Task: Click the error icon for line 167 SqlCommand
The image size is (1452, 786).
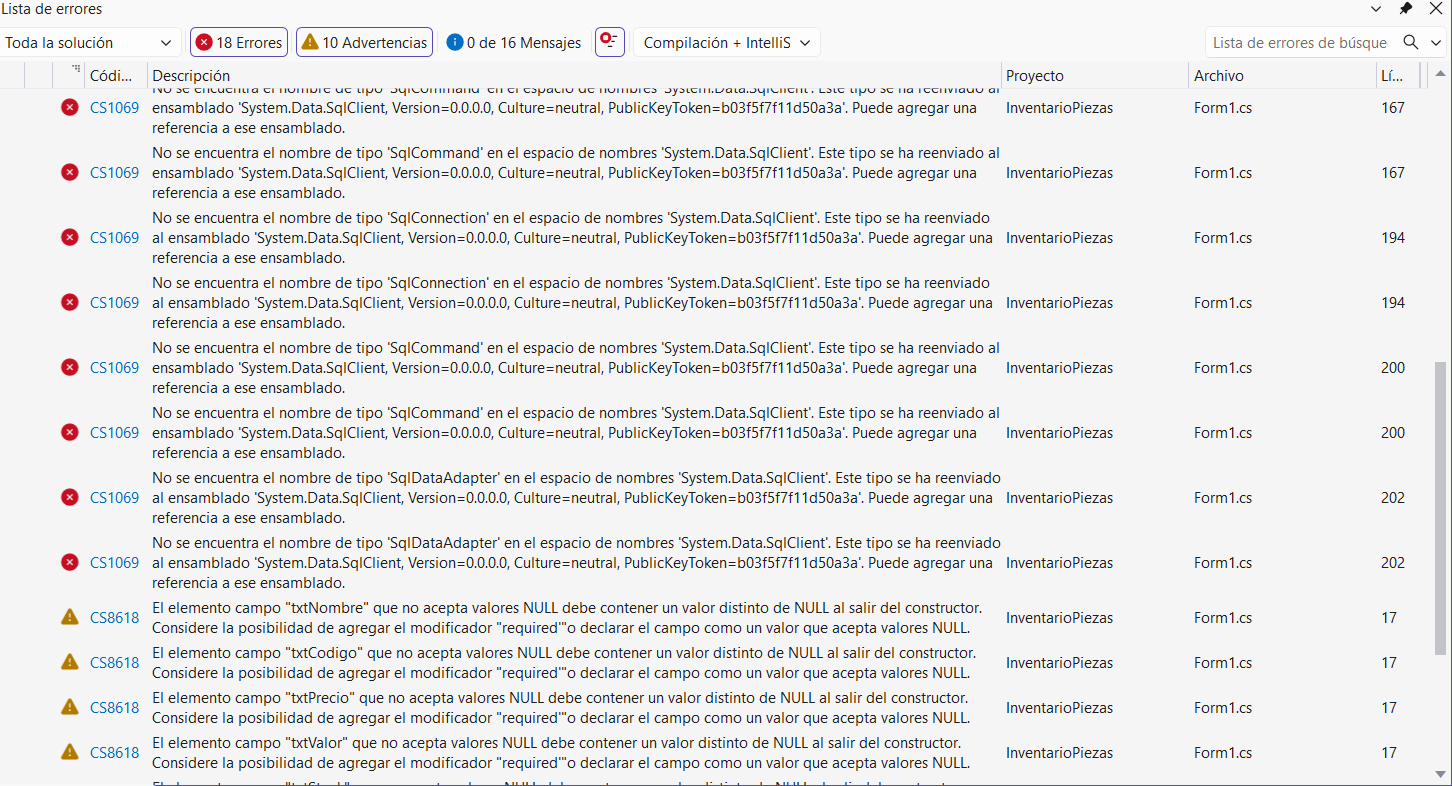Action: [69, 172]
